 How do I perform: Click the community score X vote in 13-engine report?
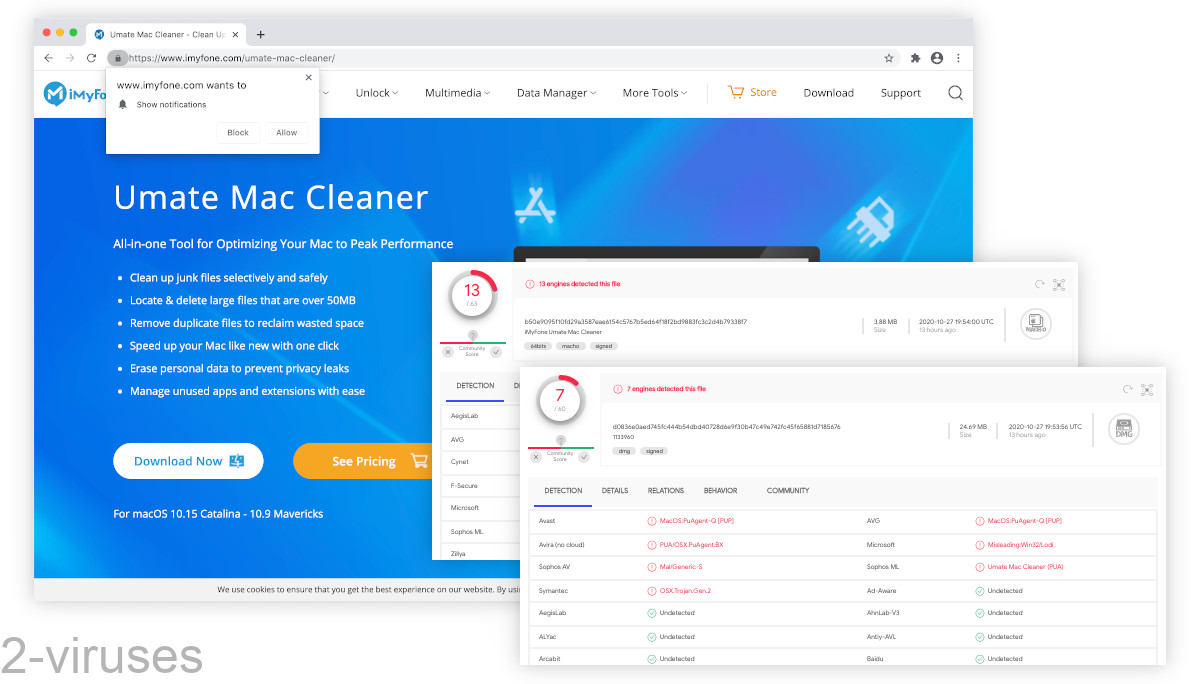click(448, 351)
